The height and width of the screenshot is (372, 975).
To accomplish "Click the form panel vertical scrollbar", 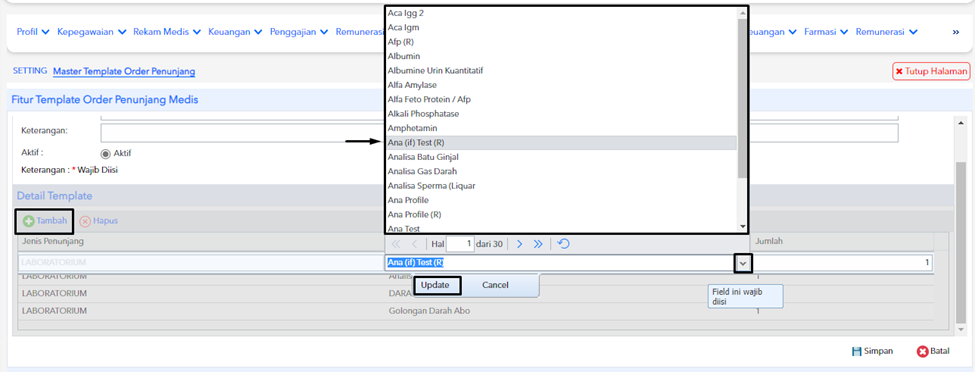I will (961, 243).
